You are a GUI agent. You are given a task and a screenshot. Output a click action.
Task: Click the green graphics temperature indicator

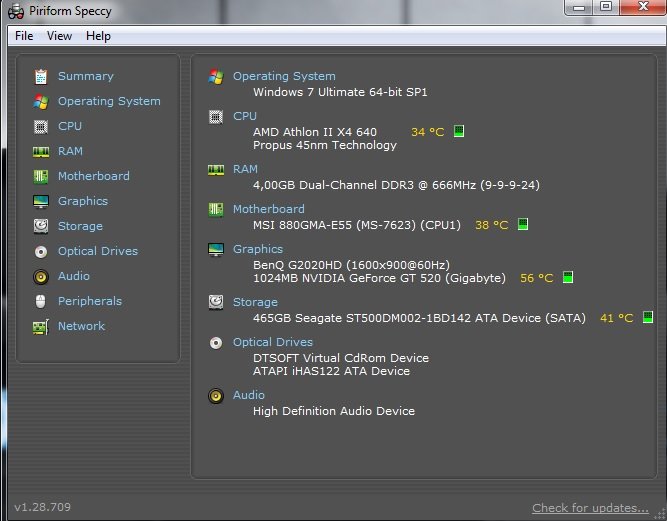click(x=568, y=278)
